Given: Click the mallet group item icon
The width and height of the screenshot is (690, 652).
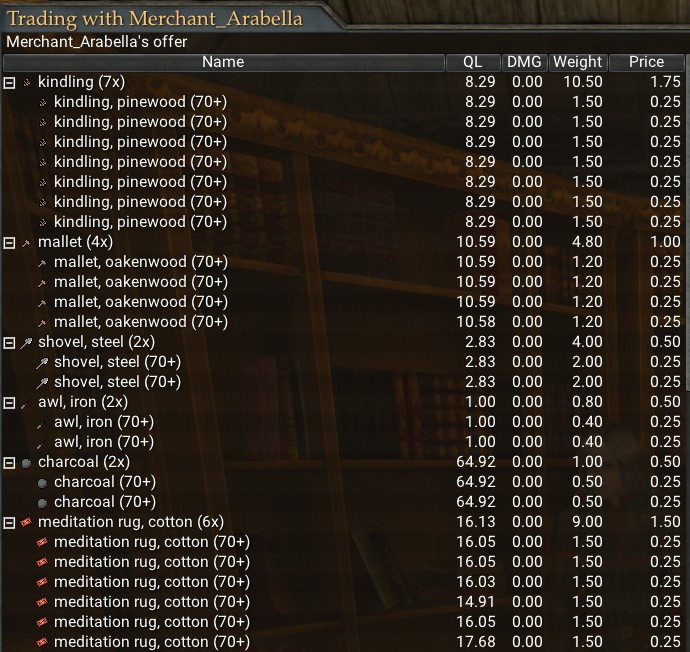Looking at the screenshot, I should click(x=27, y=242).
